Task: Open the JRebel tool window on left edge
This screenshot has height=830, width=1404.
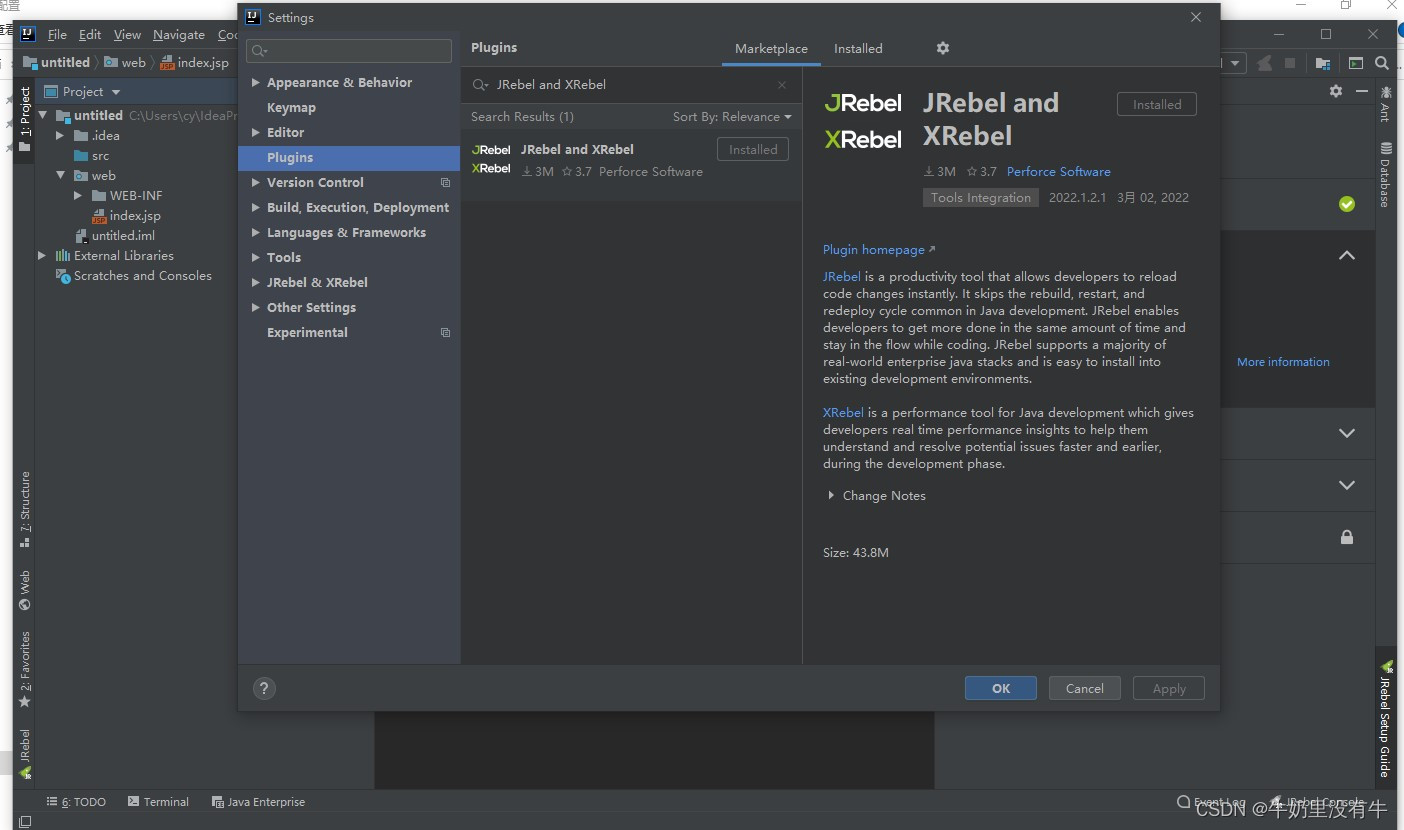Action: pyautogui.click(x=25, y=754)
